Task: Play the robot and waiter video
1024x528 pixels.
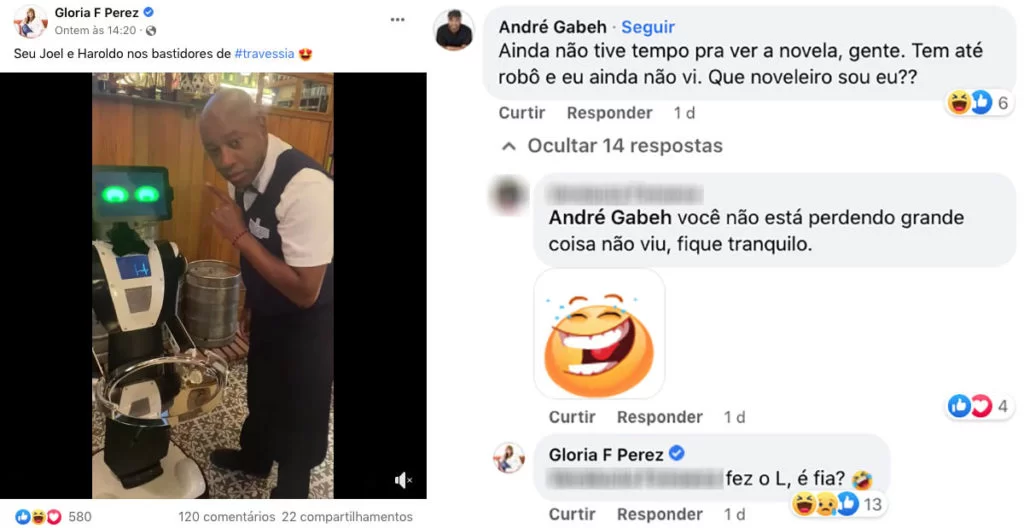Action: click(x=213, y=286)
